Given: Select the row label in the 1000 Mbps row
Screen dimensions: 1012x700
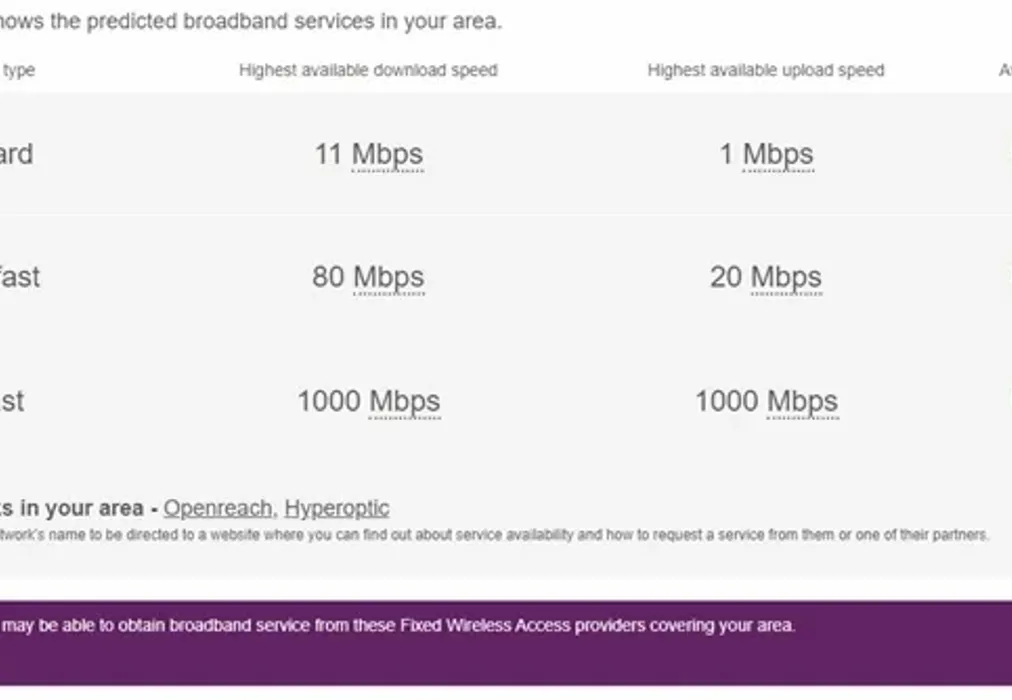Looking at the screenshot, I should point(12,401).
